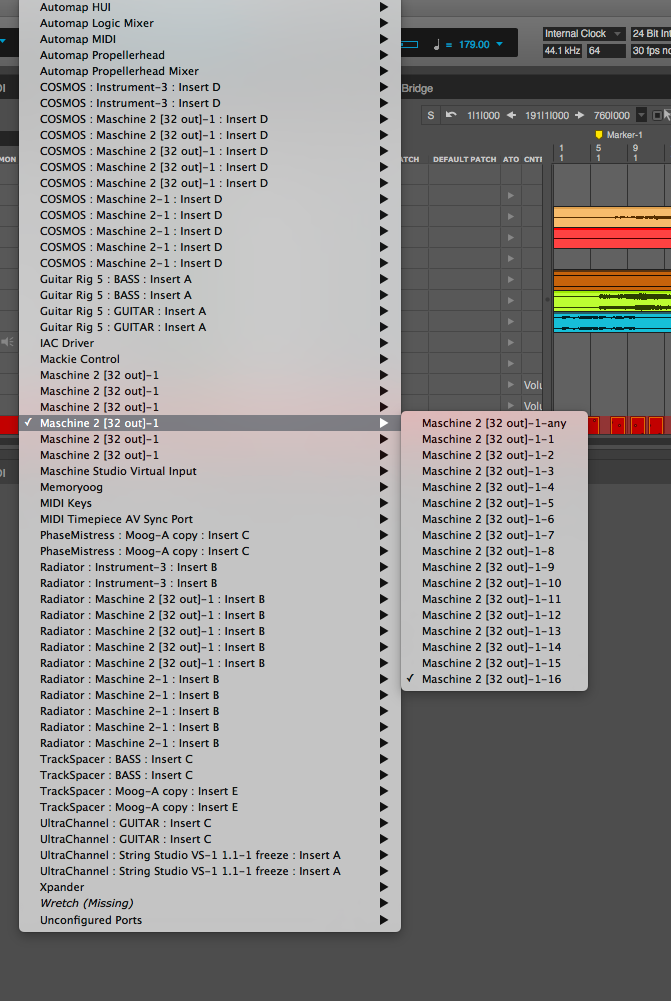Select Maschine 2 [32 out]-1-6 channel

point(494,519)
